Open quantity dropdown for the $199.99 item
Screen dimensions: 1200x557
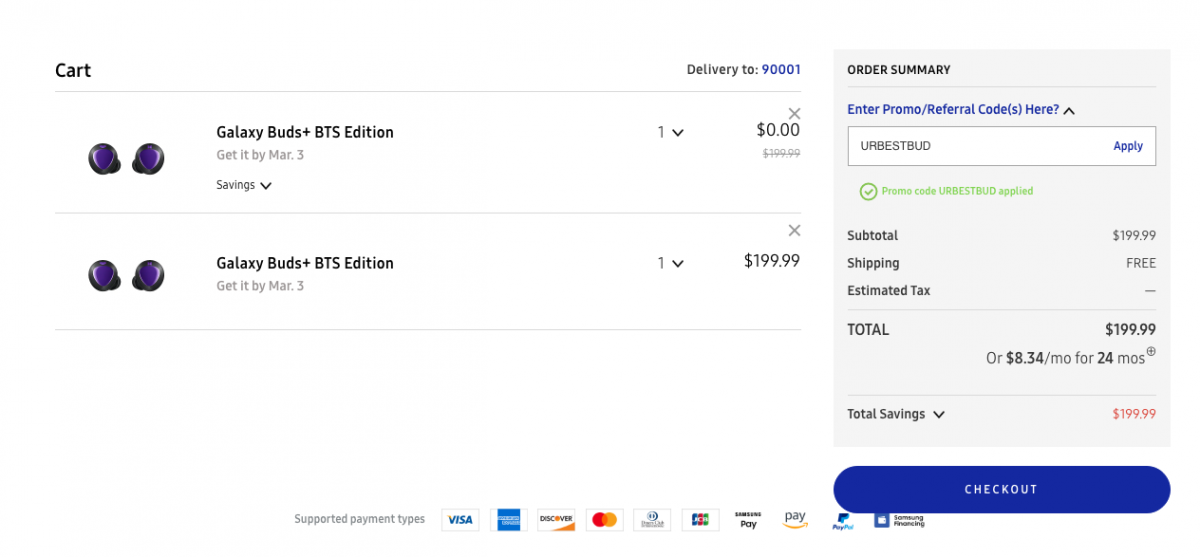pos(671,263)
